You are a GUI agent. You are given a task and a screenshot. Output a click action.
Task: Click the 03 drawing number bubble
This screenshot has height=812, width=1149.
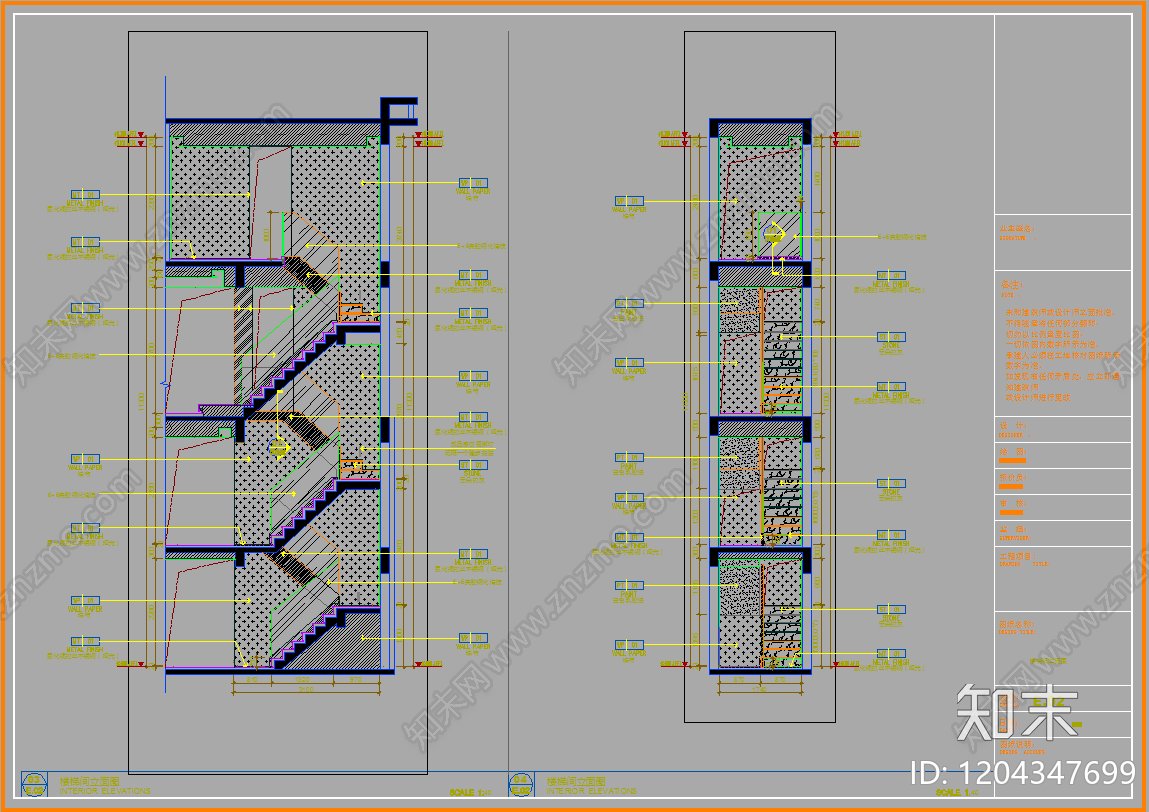click(x=34, y=784)
